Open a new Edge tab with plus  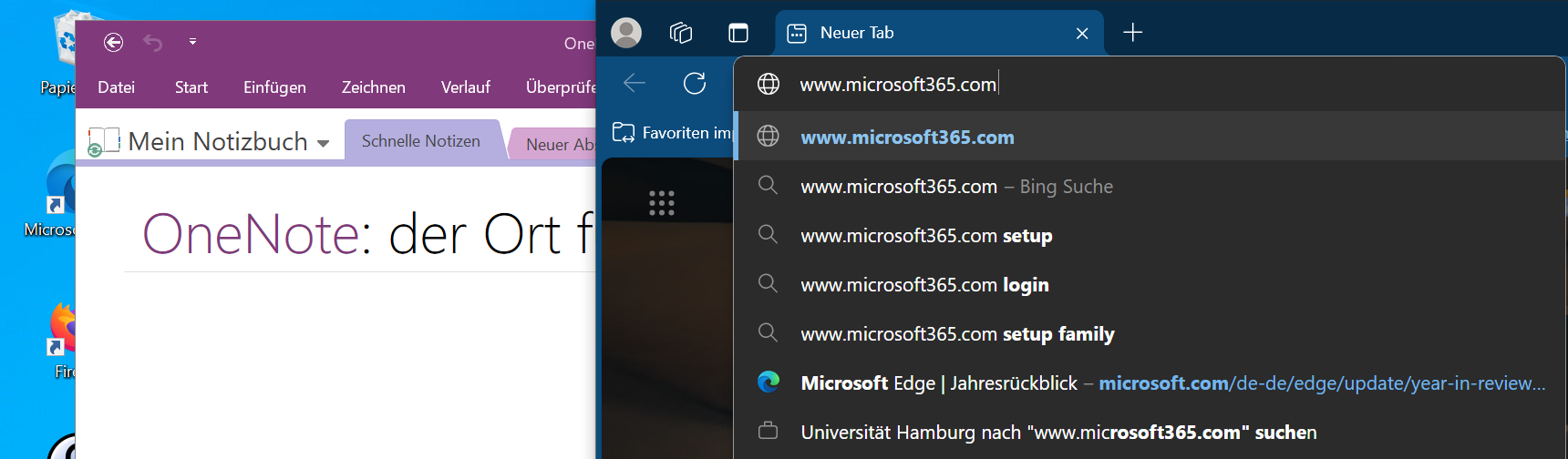pos(1132,33)
